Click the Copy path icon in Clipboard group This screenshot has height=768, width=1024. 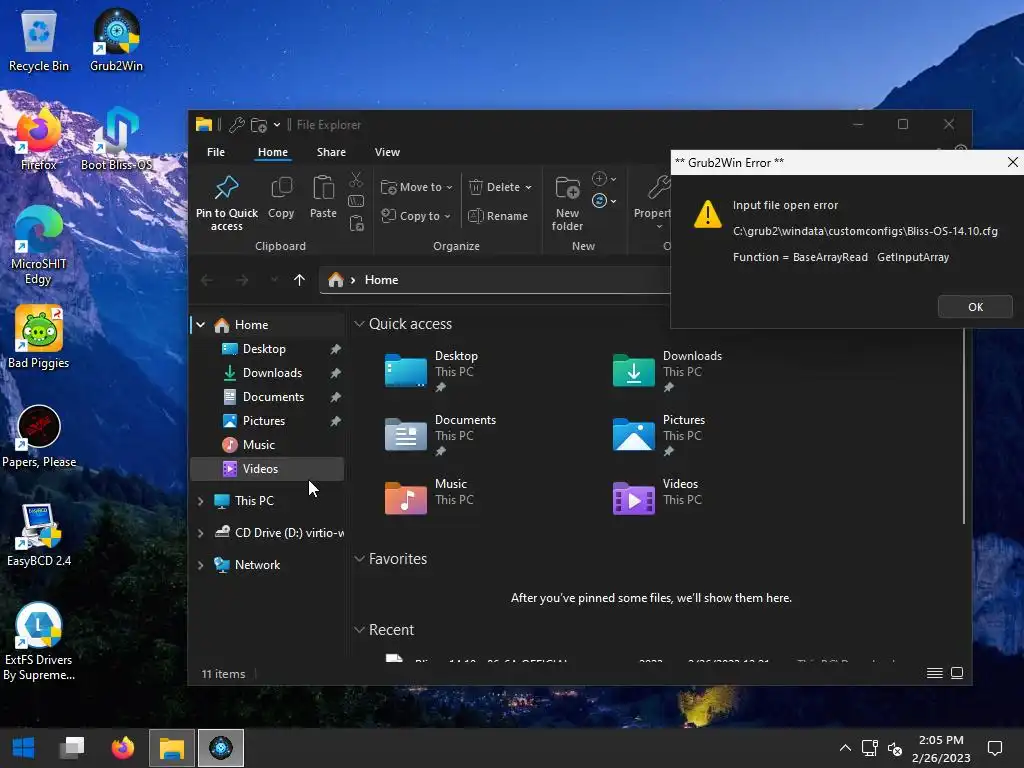pos(356,201)
